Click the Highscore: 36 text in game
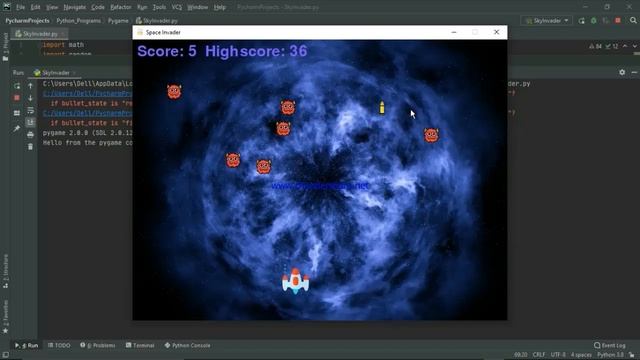The height and width of the screenshot is (360, 640). click(x=256, y=51)
